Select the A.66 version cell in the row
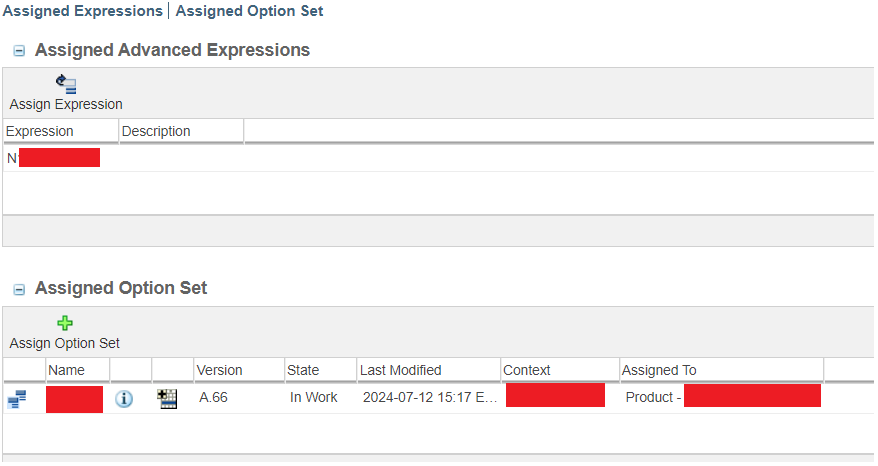The height and width of the screenshot is (466, 878). [x=213, y=397]
